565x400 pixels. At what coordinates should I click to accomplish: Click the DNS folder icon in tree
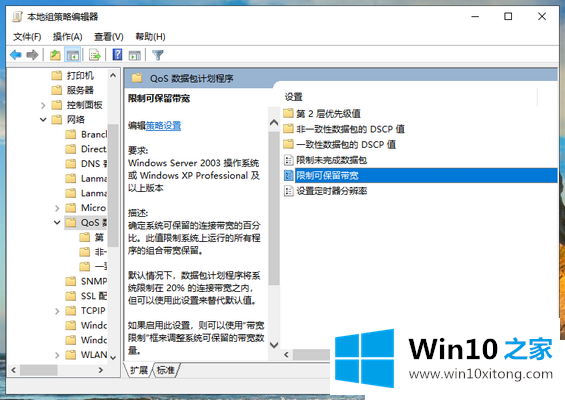[71, 164]
